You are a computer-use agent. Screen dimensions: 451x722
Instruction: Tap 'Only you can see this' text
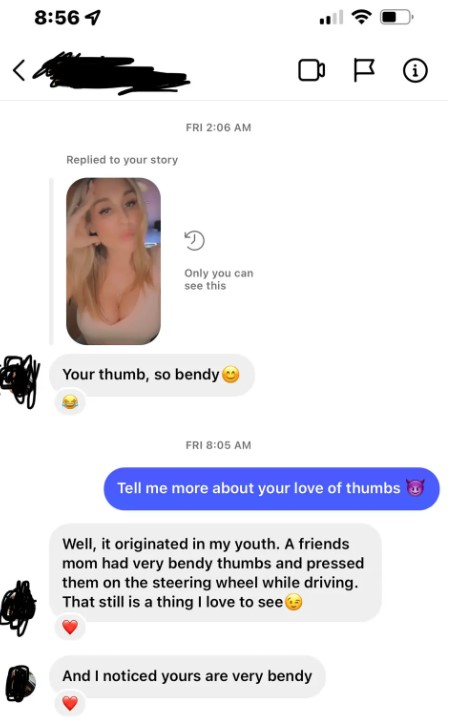pyautogui.click(x=219, y=279)
